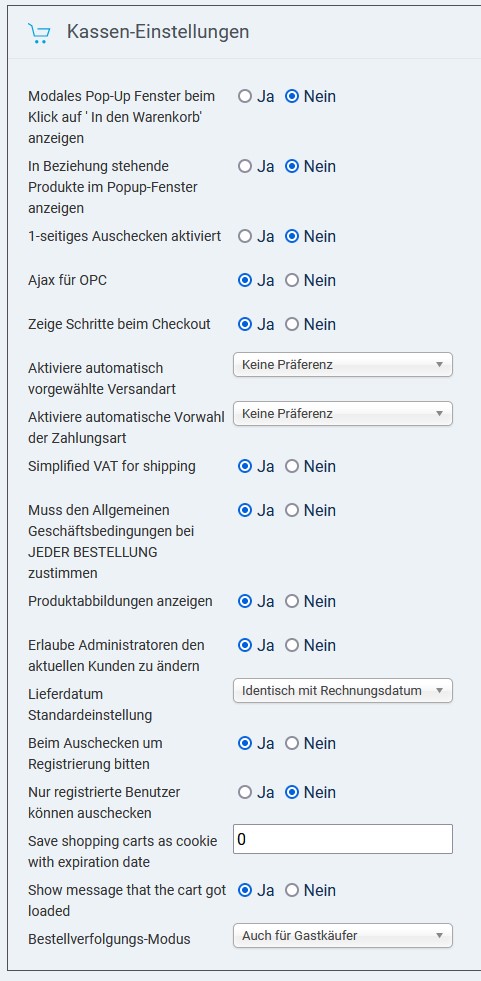Set 1-seitiges Auschecken aktiviert to Nein
This screenshot has height=981, width=481.
[x=292, y=236]
